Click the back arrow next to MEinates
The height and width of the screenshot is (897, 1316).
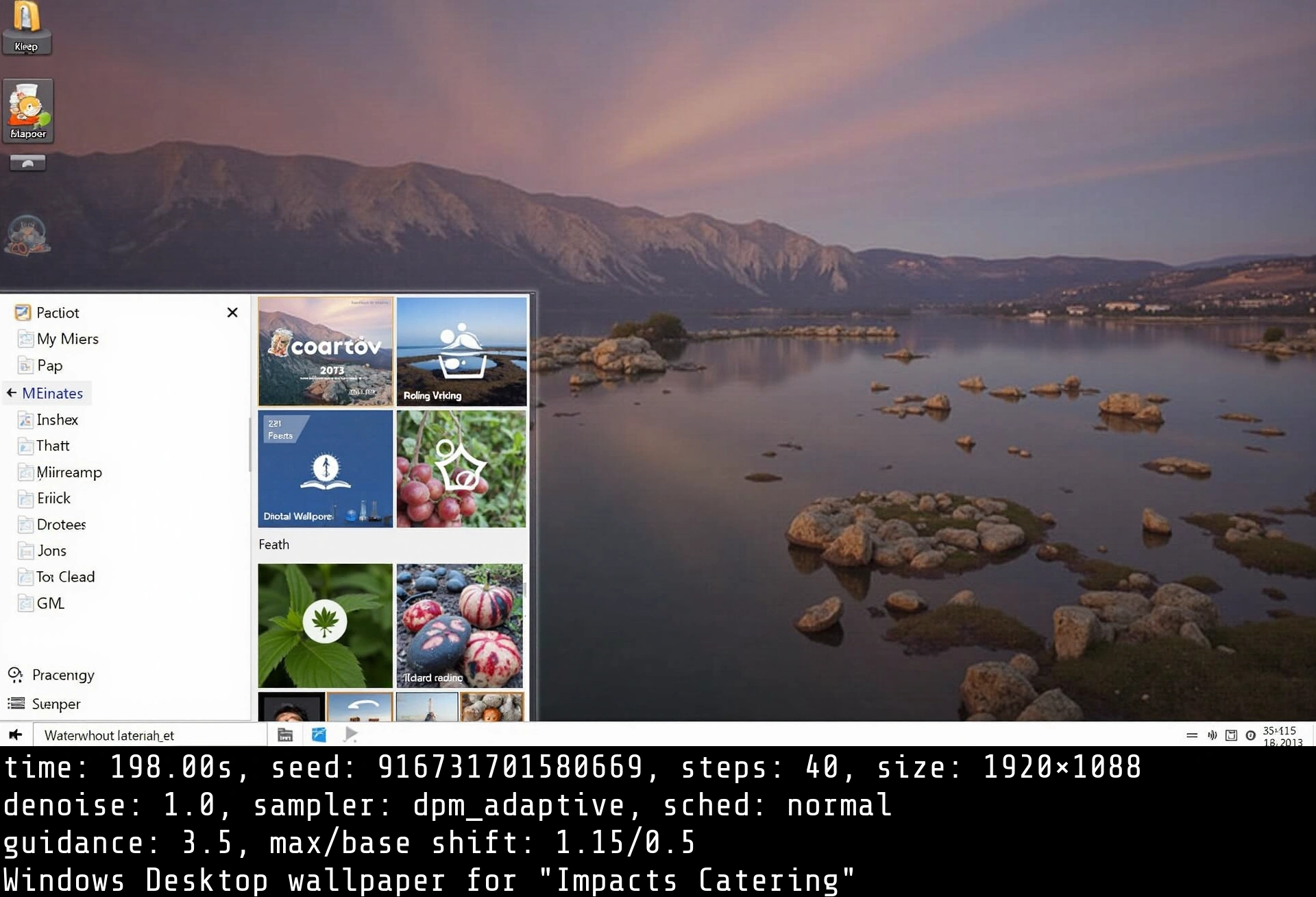click(x=10, y=392)
